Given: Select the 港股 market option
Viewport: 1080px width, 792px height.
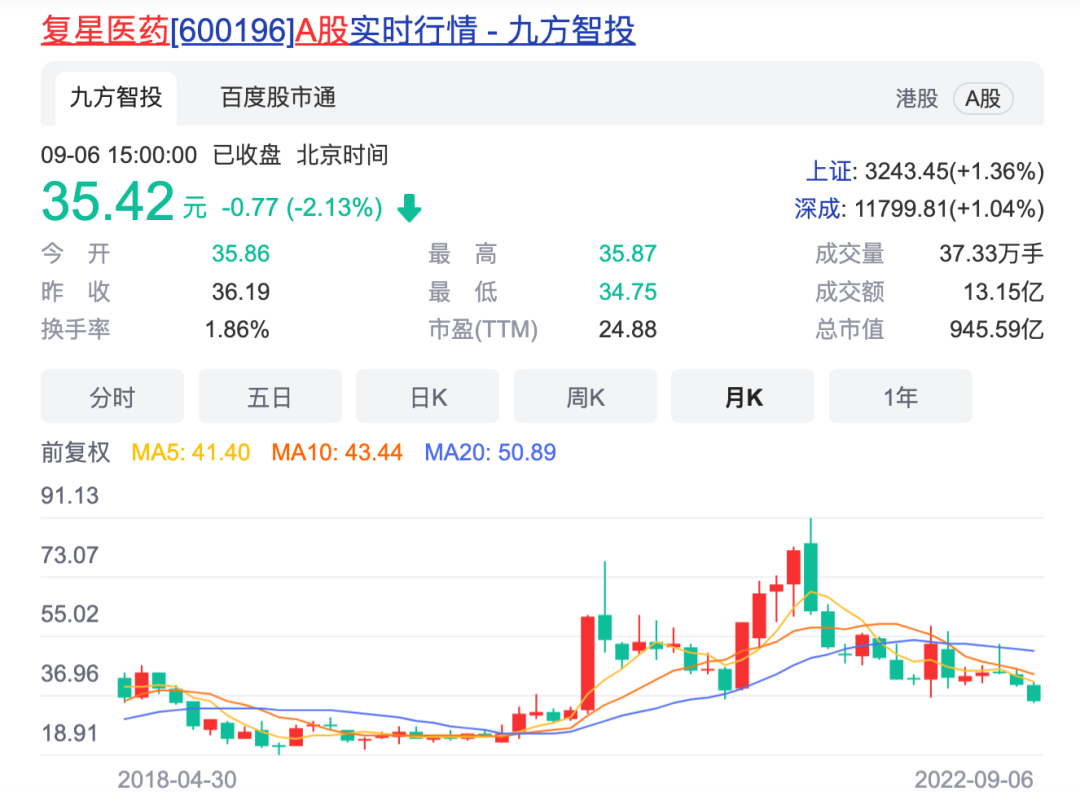Looking at the screenshot, I should [x=916, y=98].
